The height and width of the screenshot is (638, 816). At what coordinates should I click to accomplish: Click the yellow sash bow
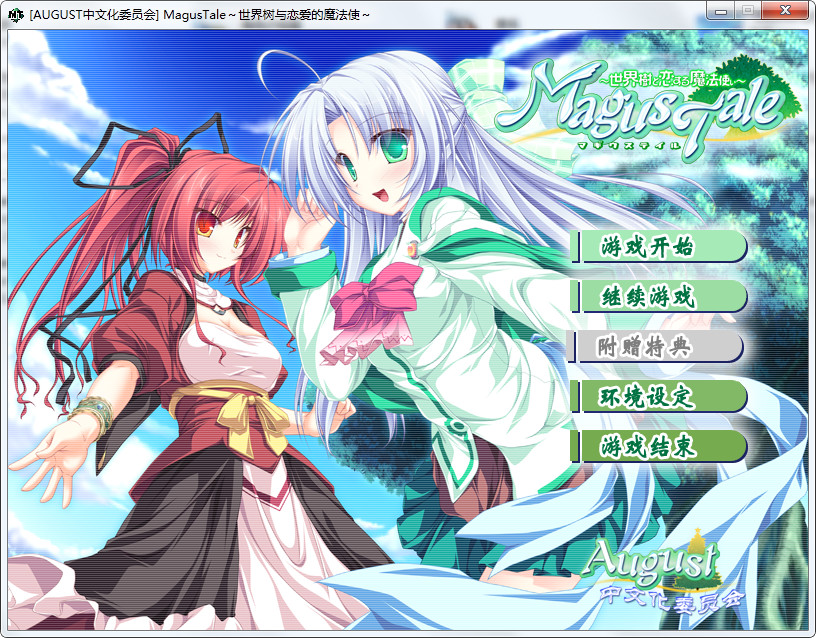click(x=220, y=410)
